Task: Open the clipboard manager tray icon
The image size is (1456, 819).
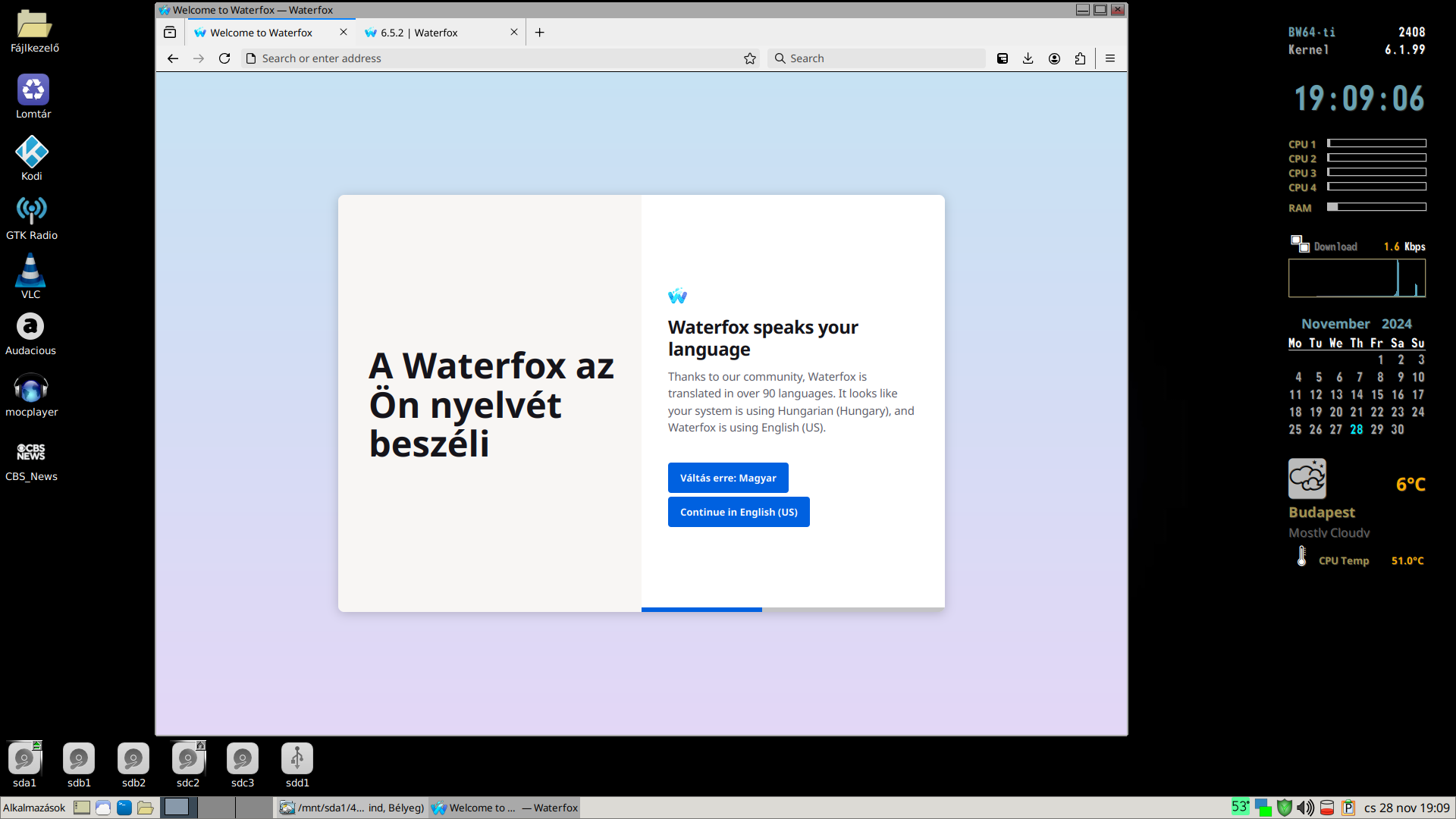Action: tap(1348, 808)
